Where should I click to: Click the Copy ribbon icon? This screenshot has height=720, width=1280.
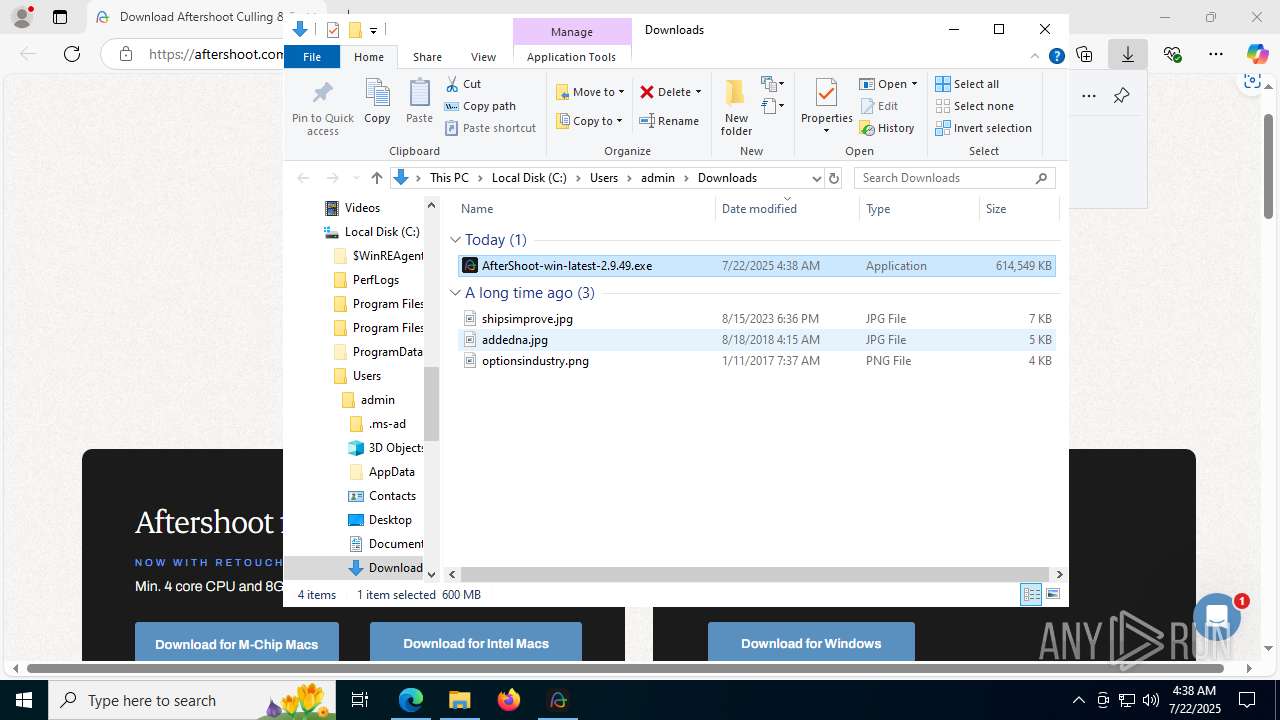[377, 101]
